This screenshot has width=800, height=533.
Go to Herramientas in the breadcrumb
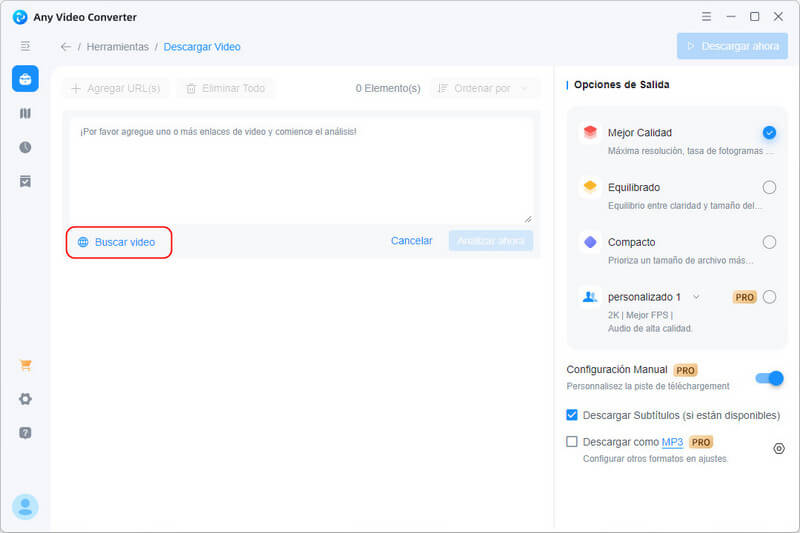click(x=117, y=47)
